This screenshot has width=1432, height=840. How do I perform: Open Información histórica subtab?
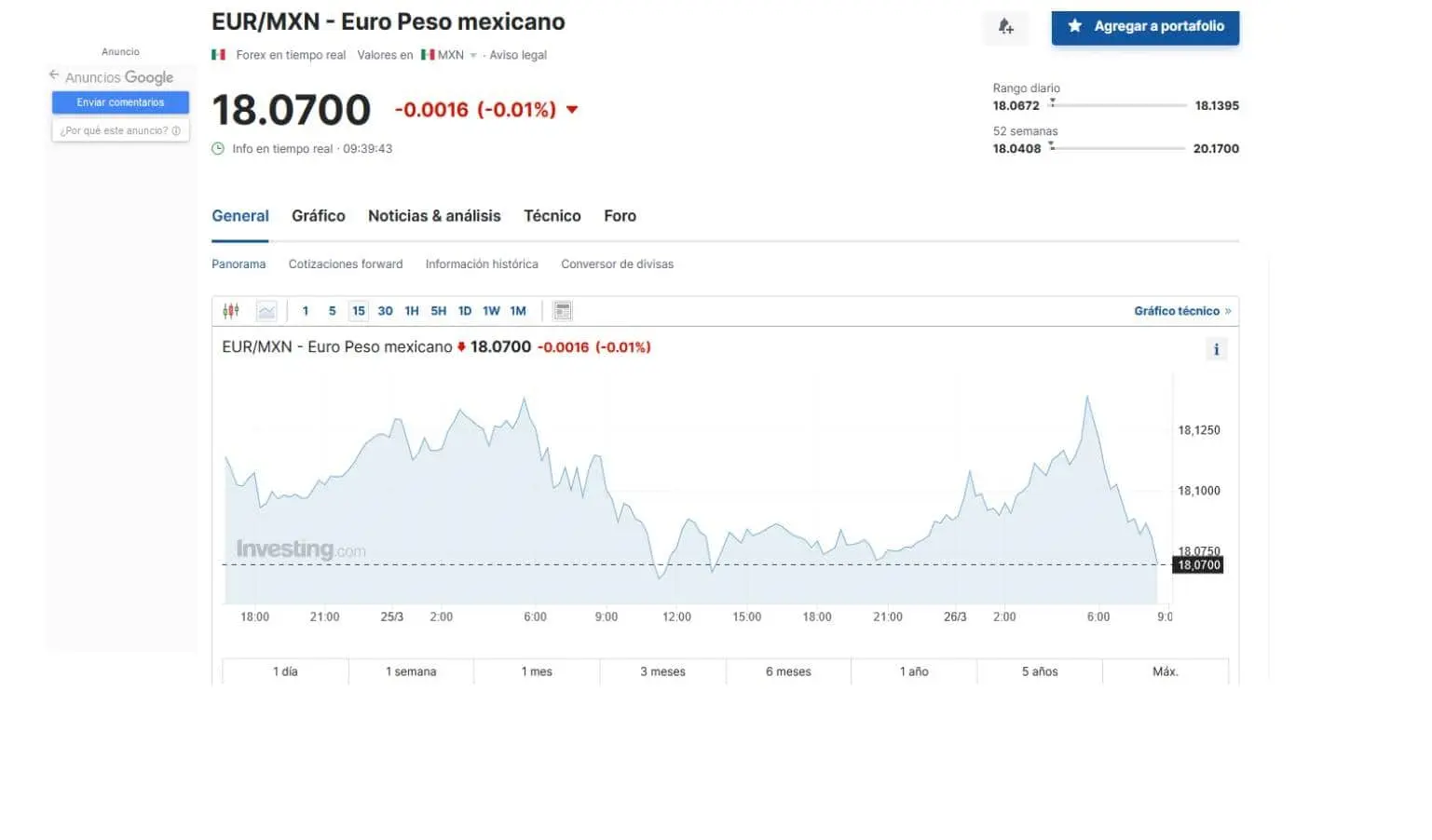tap(482, 264)
